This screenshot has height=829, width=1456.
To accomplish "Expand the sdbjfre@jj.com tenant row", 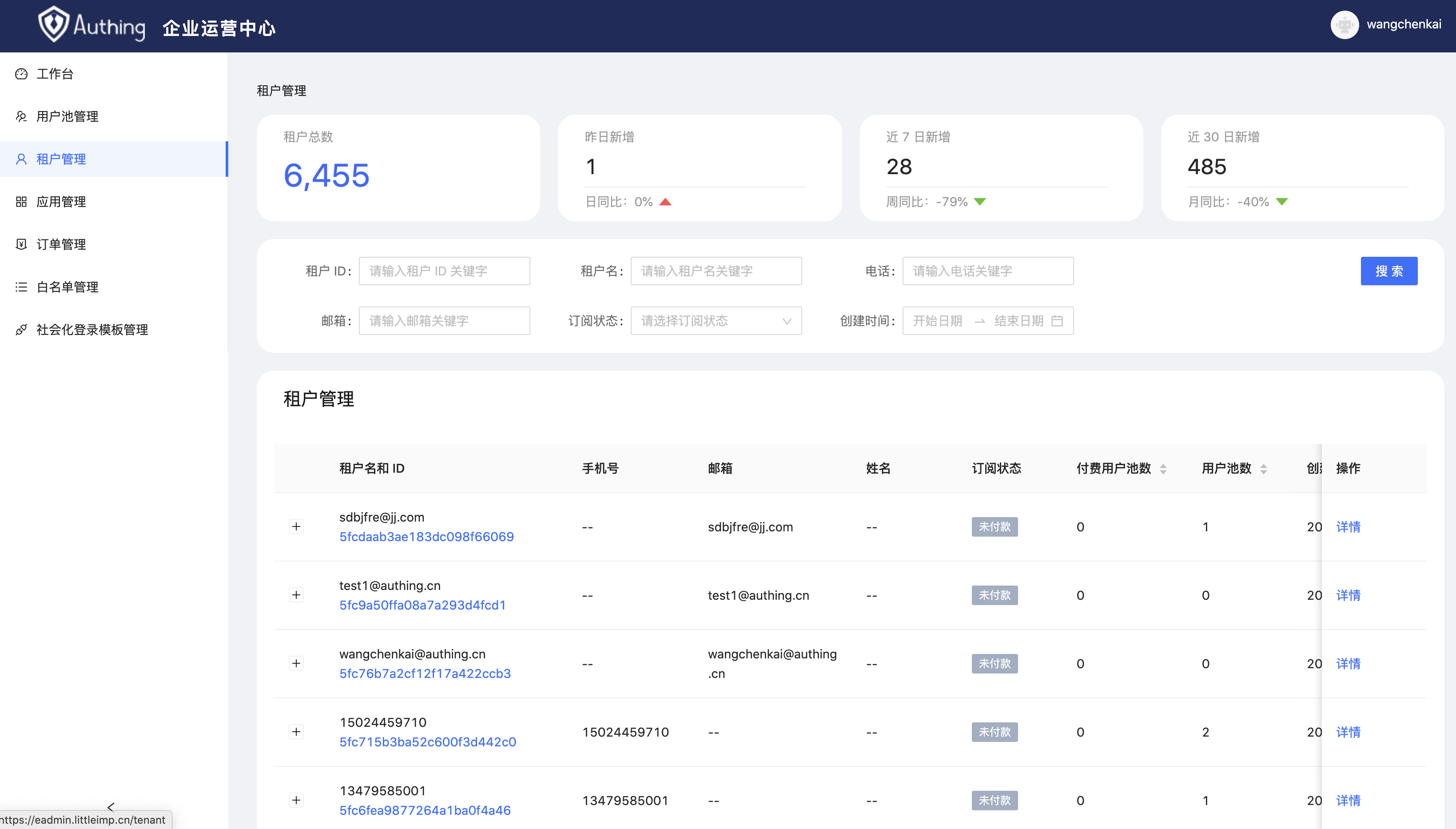I will click(x=297, y=526).
